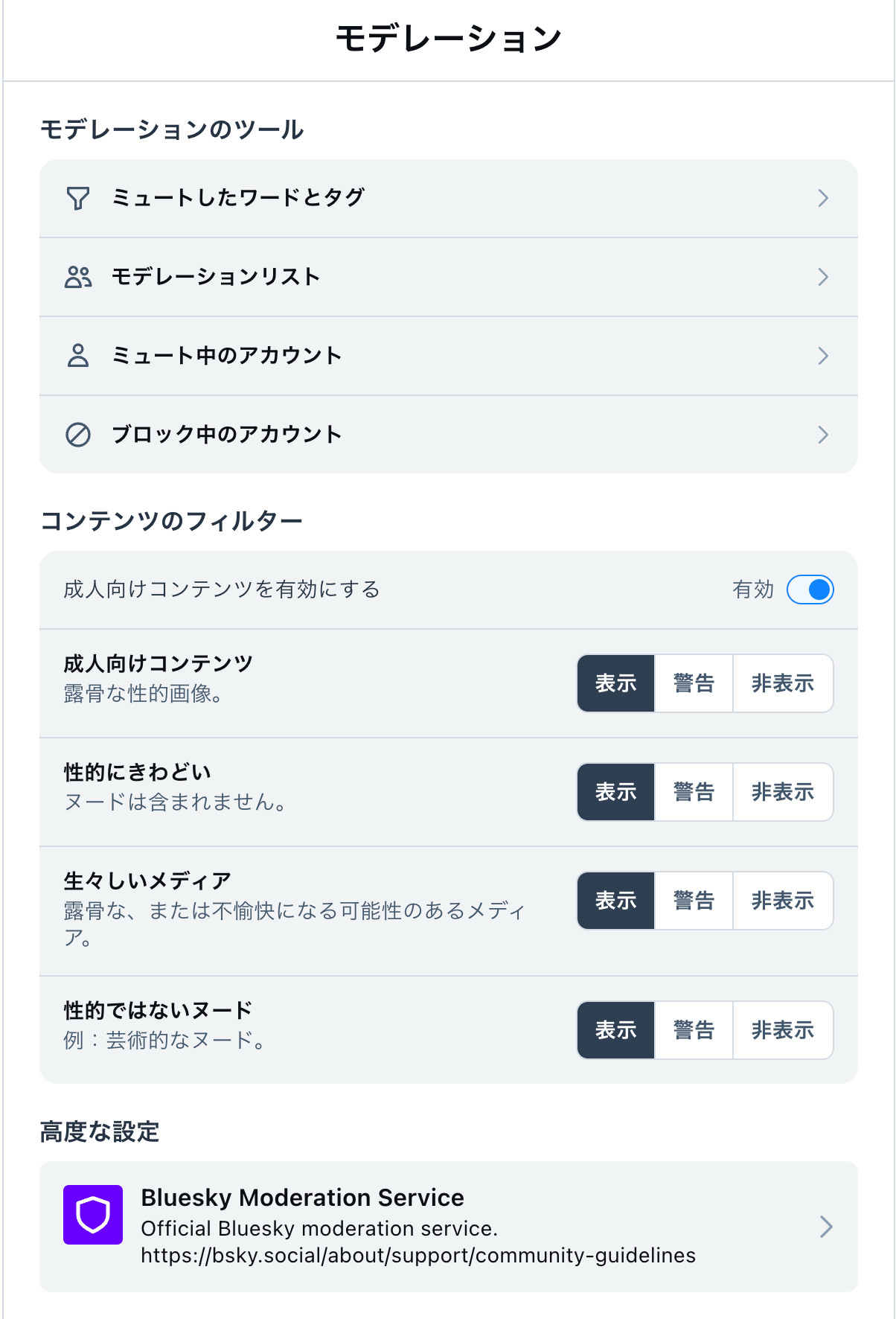This screenshot has height=1319, width=896.
Task: Select 非表示 for 生々しいメディア
Action: coord(782,901)
